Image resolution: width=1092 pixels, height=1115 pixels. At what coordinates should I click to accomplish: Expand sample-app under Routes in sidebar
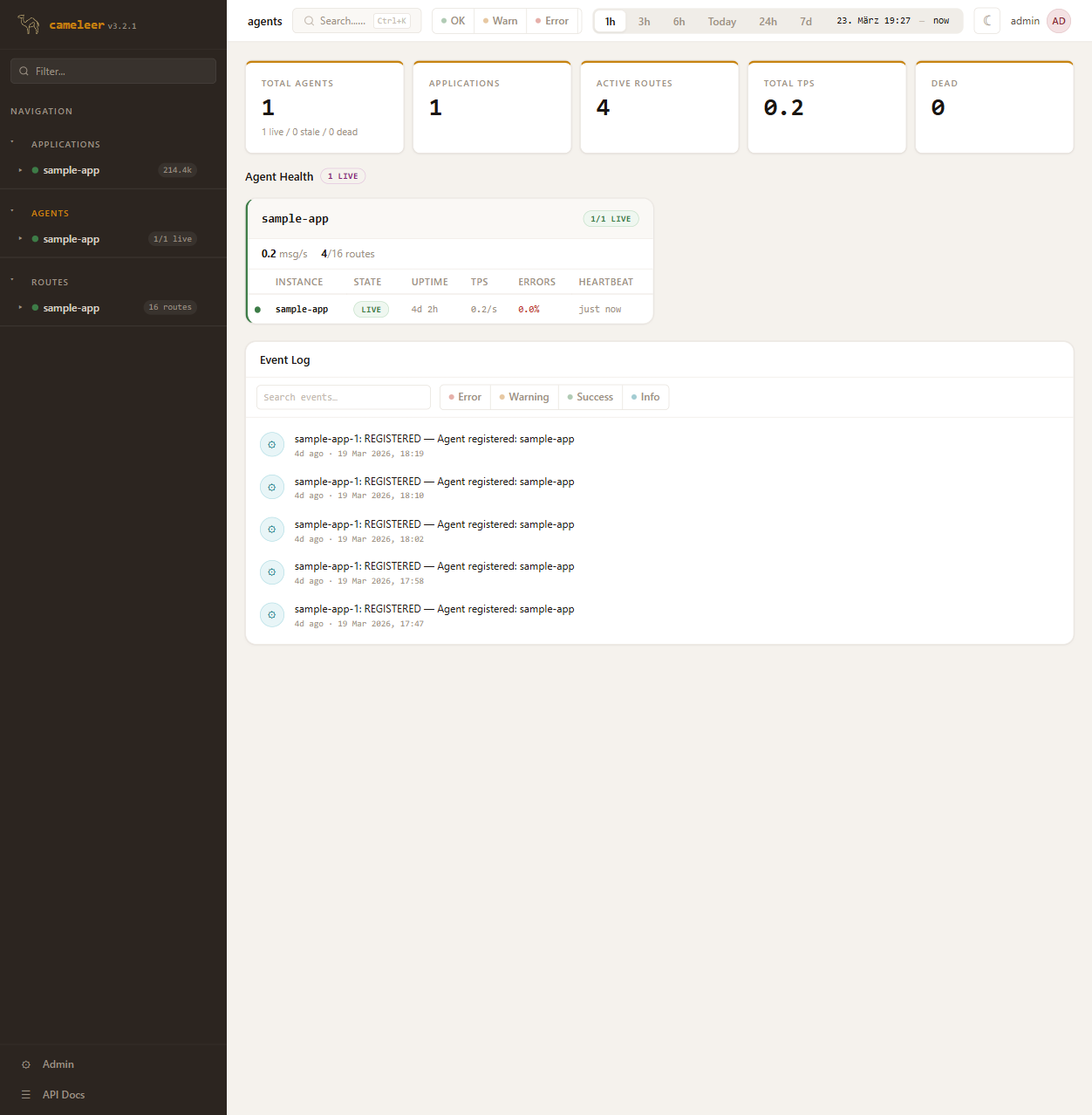[20, 308]
